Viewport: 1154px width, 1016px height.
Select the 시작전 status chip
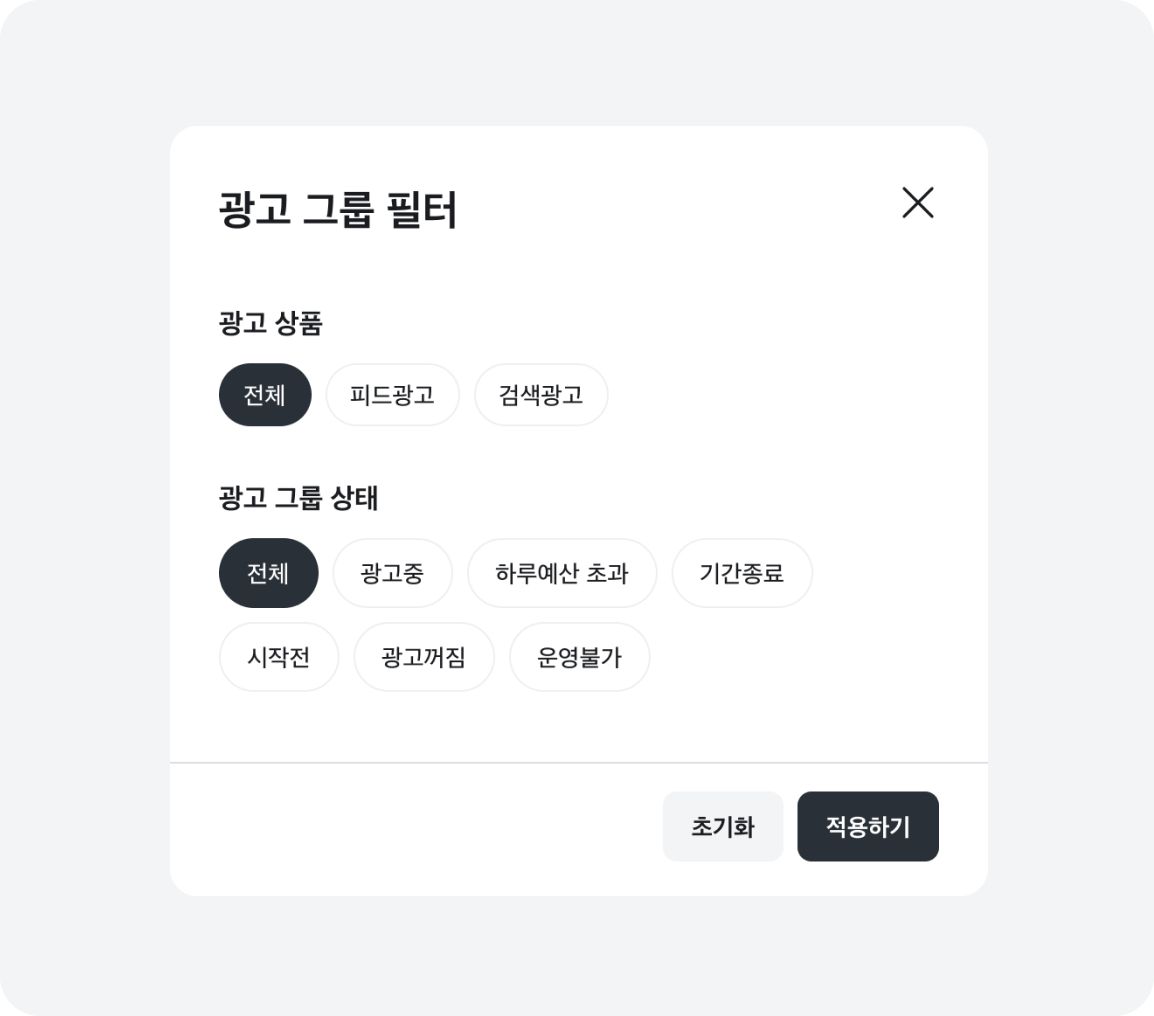[279, 657]
